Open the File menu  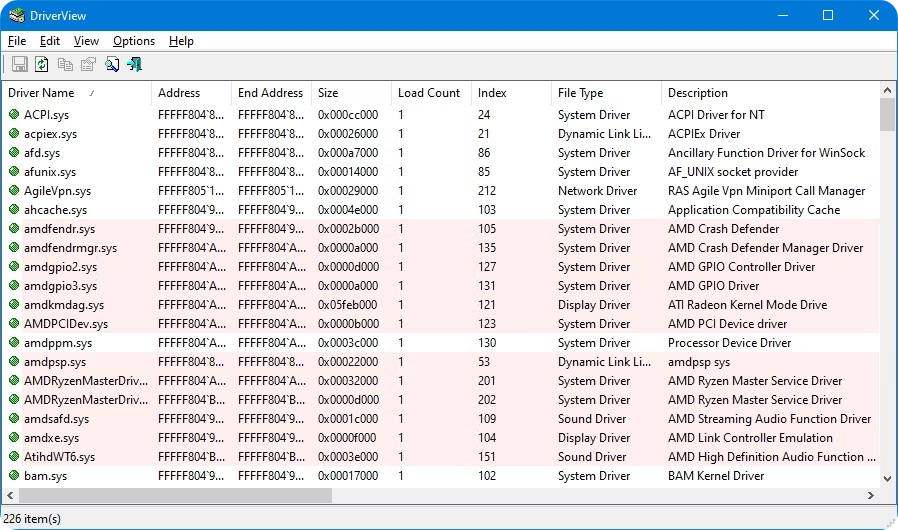point(17,41)
